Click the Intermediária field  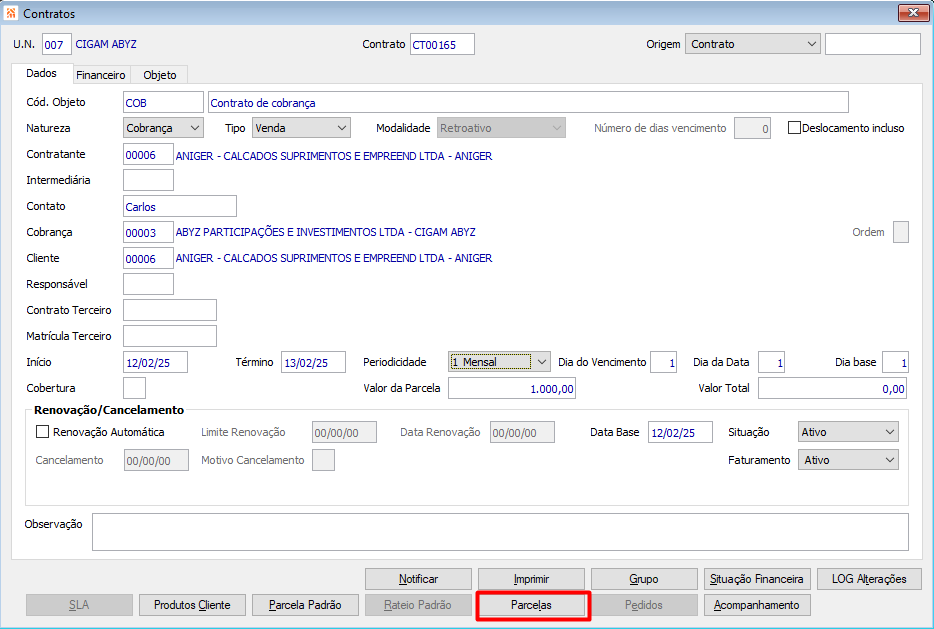[148, 180]
